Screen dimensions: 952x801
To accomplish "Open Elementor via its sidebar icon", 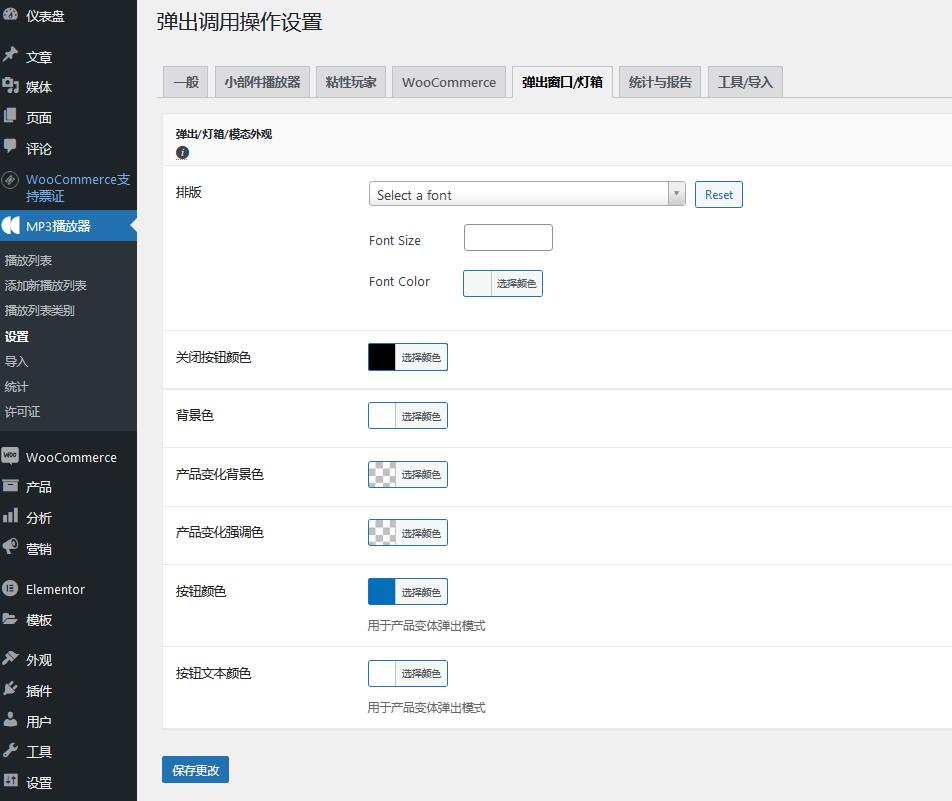I will (10, 588).
